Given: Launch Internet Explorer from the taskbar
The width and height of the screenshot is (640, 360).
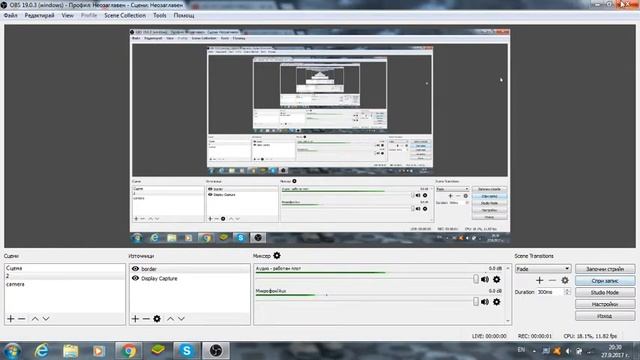Looking at the screenshot, I should coord(42,351).
